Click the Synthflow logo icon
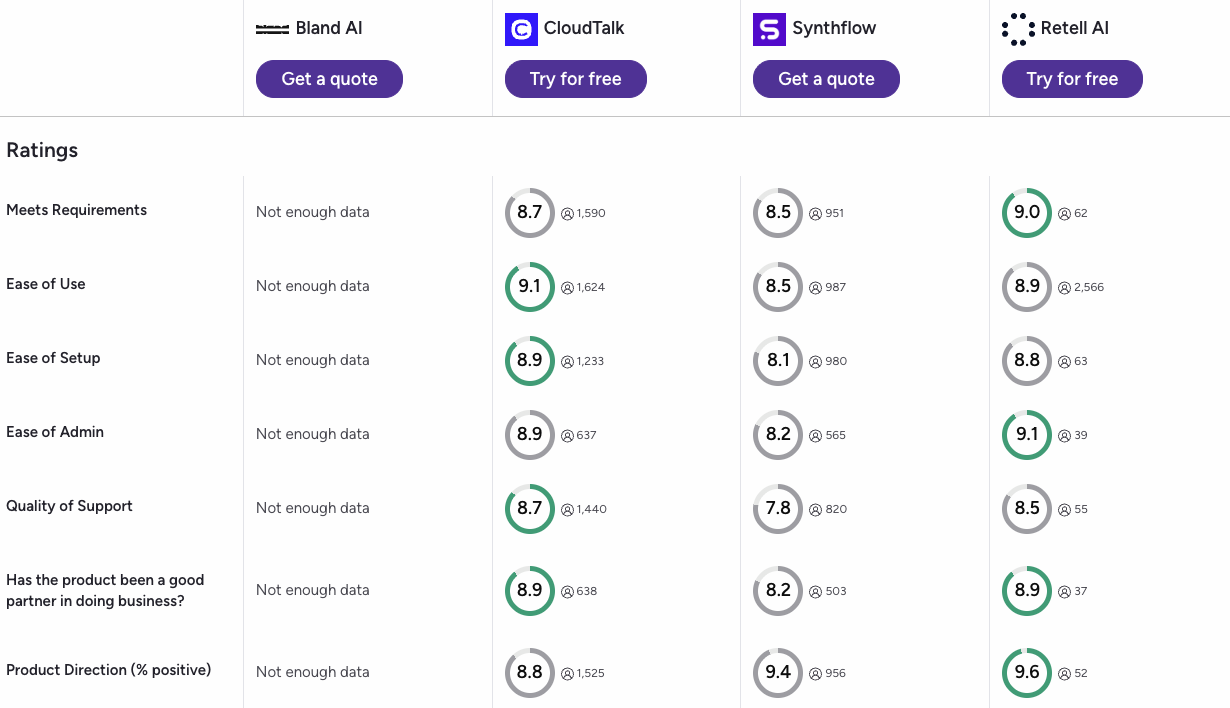Screen dimensions: 1230x708 [769, 29]
